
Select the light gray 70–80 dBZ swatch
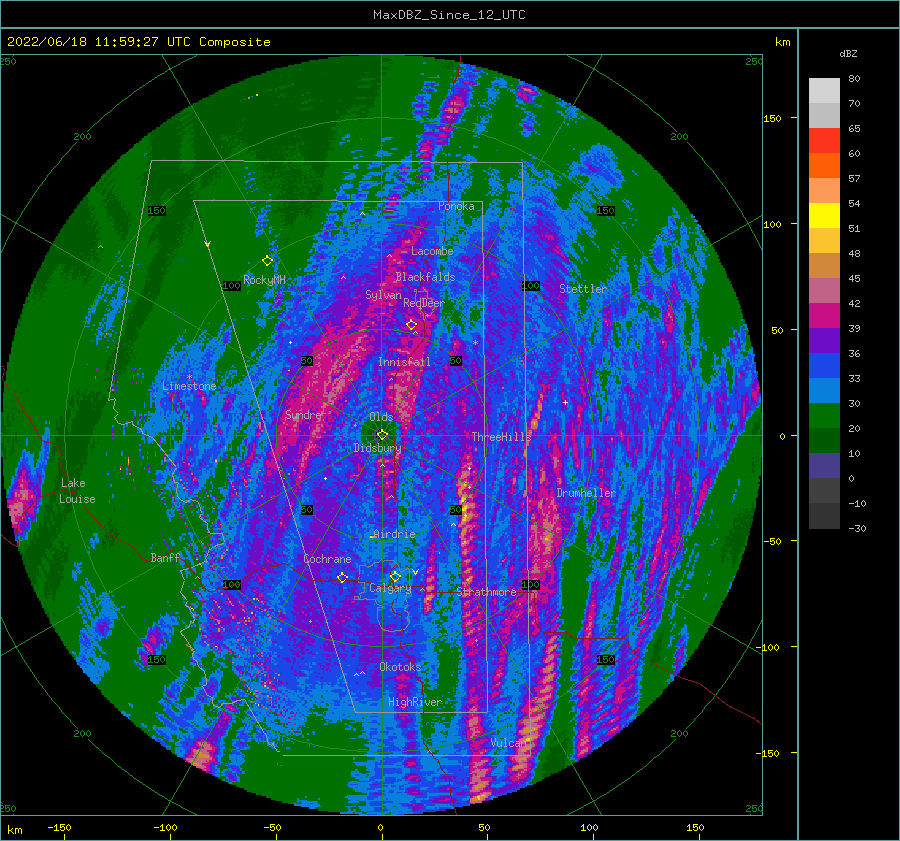[824, 91]
